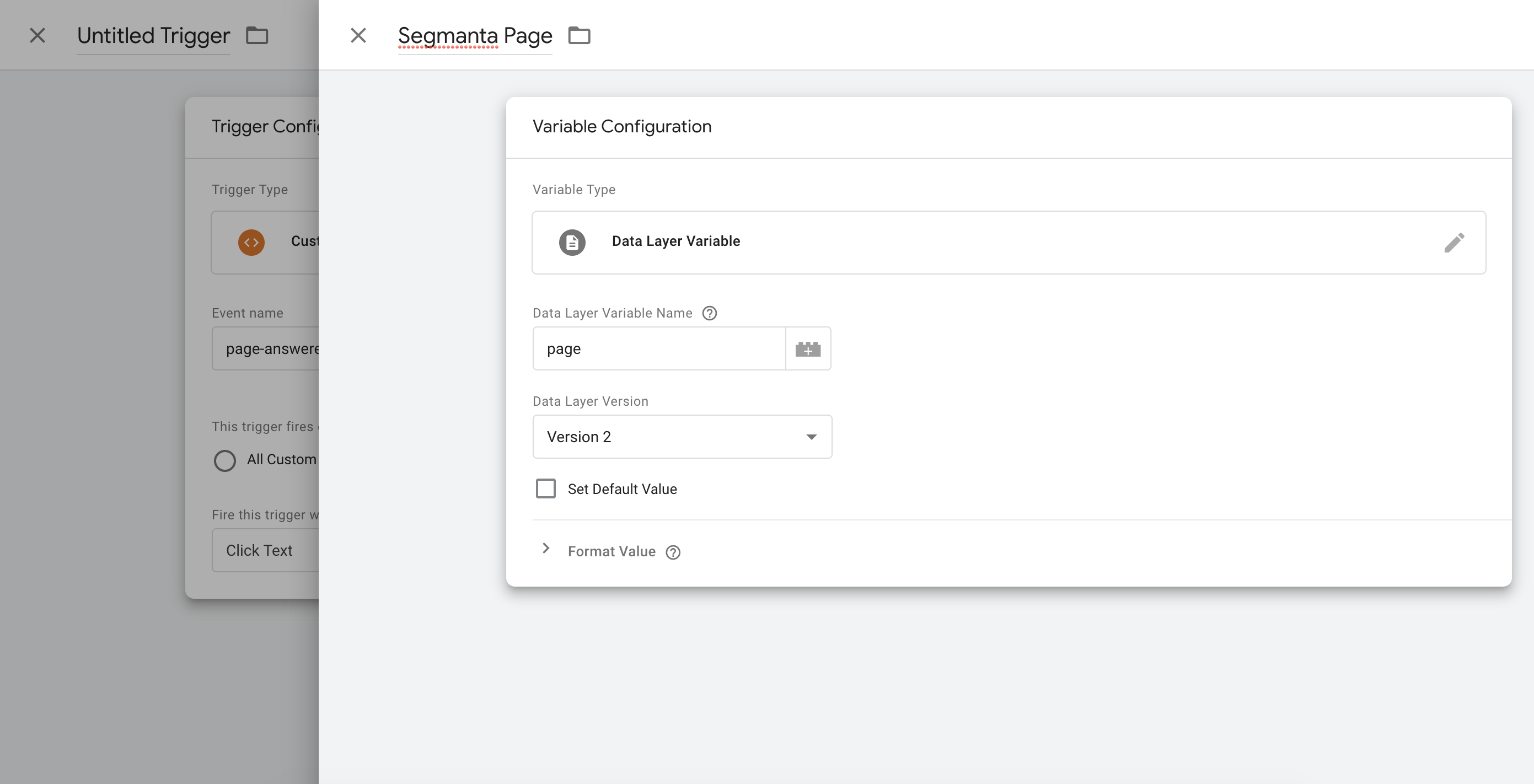Open folder icon next to Untitled Trigger
This screenshot has width=1534, height=784.
pyautogui.click(x=256, y=35)
